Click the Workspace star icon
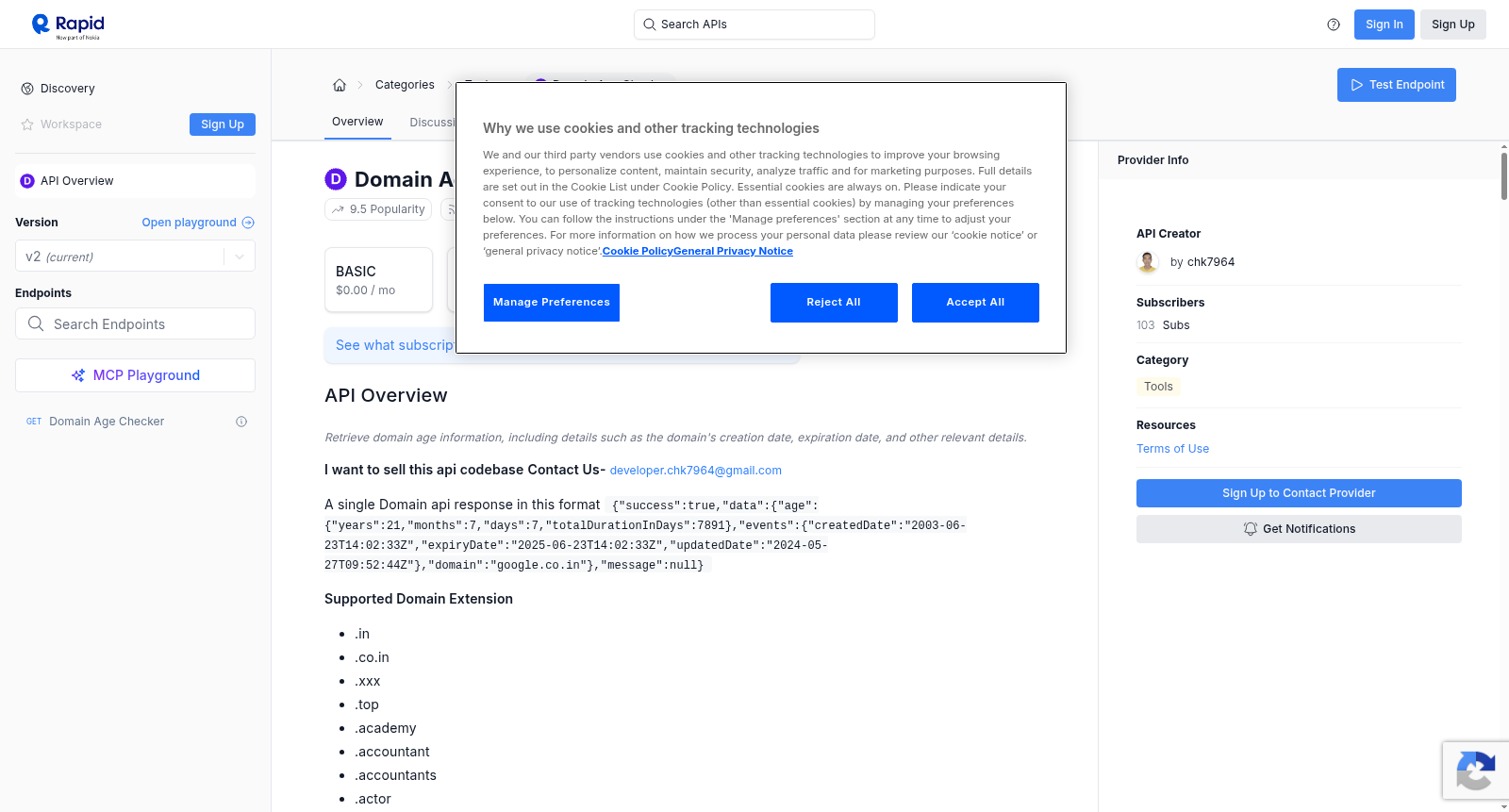 pyautogui.click(x=27, y=124)
